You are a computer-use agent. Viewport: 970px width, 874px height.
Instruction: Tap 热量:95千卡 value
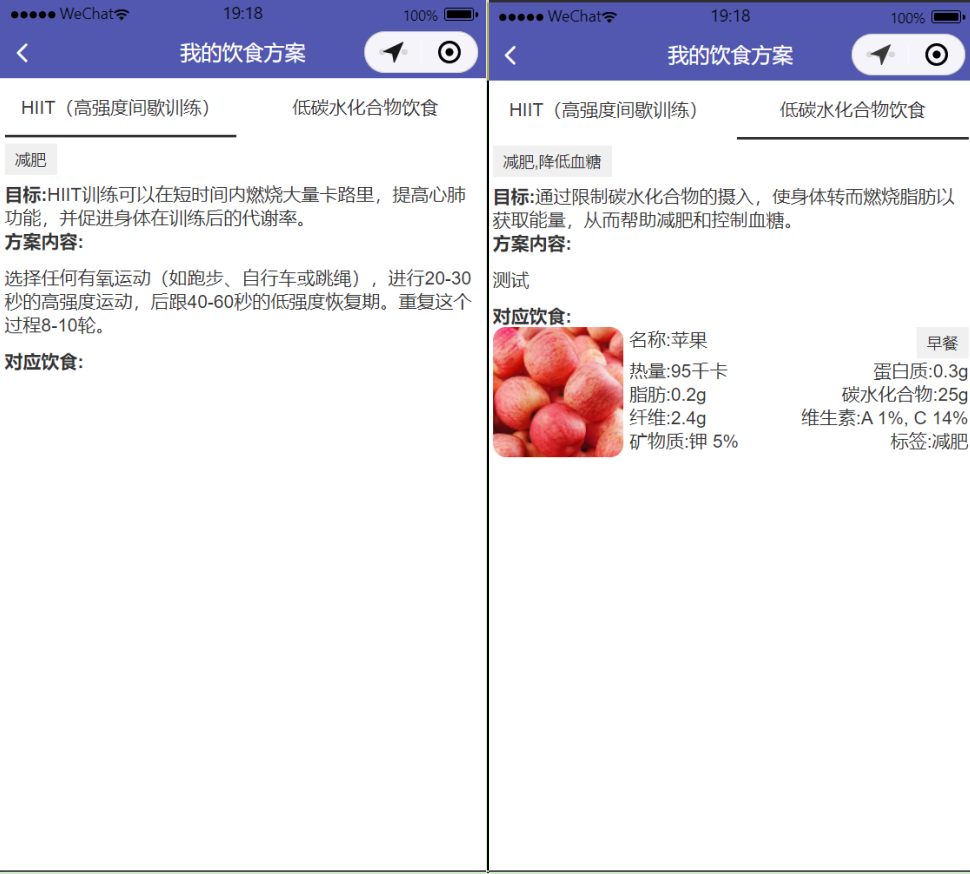(678, 371)
